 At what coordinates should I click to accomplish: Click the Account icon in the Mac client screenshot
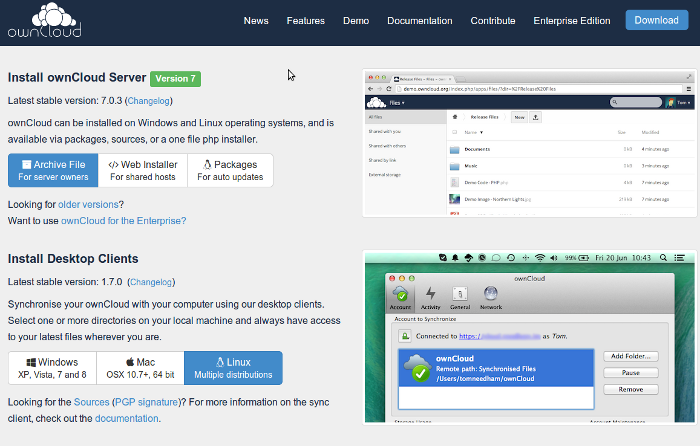[x=400, y=298]
